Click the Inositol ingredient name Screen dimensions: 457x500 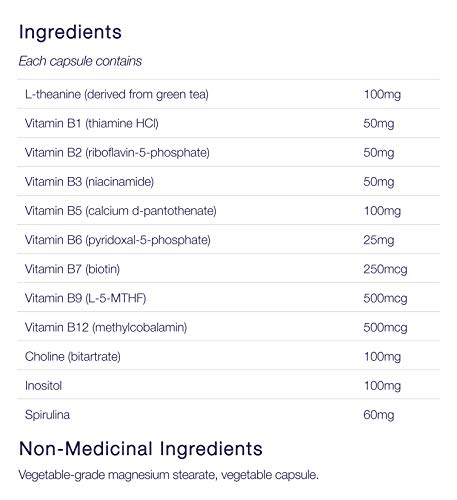43,385
